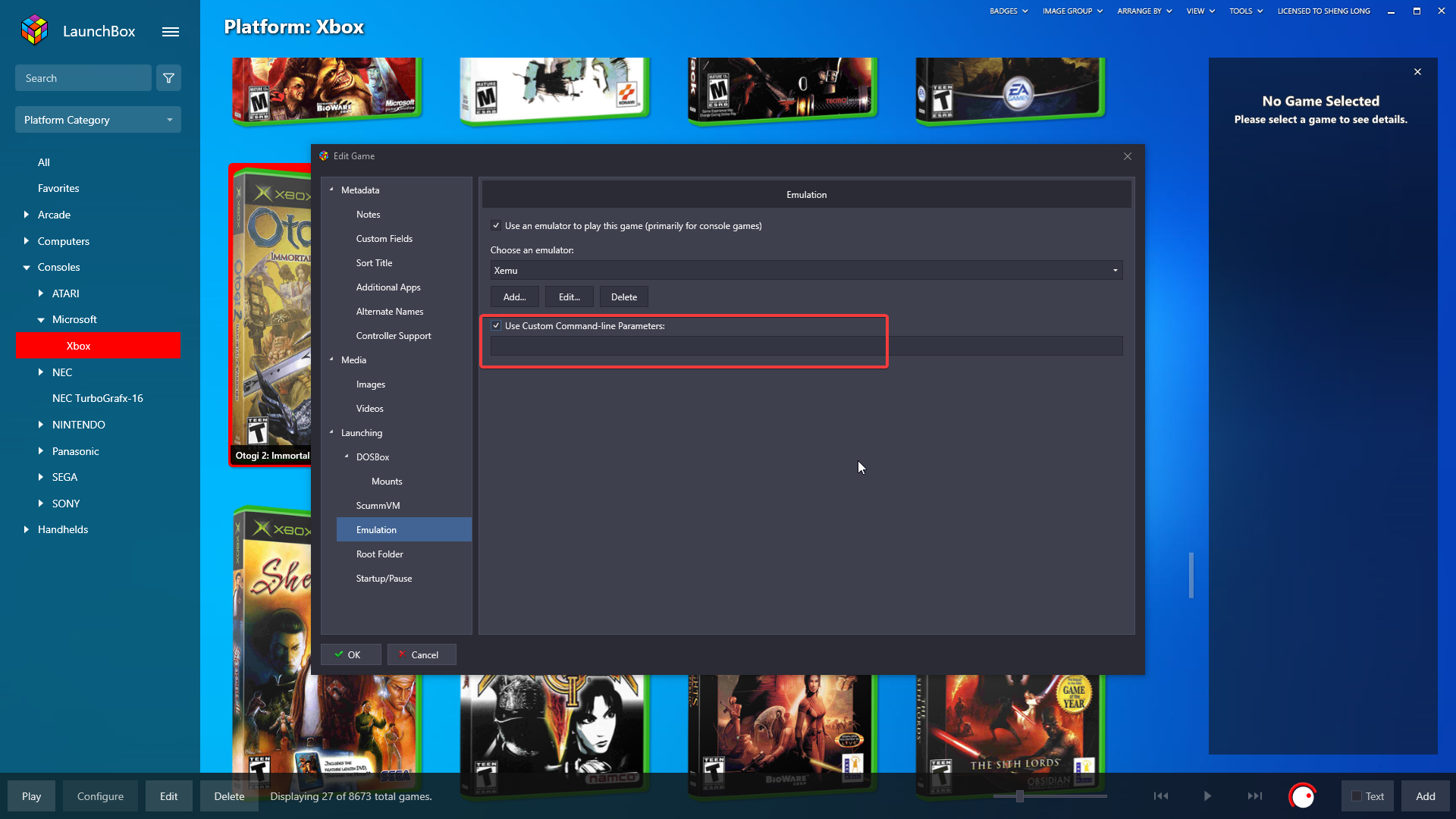Open the TOOLS menu
The width and height of the screenshot is (1456, 819).
tap(1245, 11)
